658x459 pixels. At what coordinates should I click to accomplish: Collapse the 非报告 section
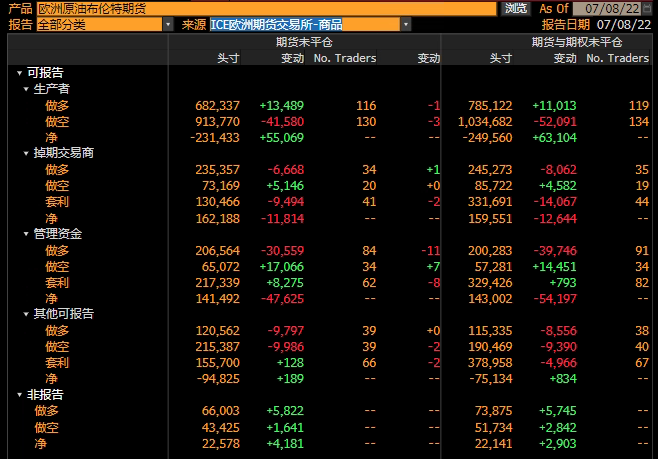(x=19, y=395)
